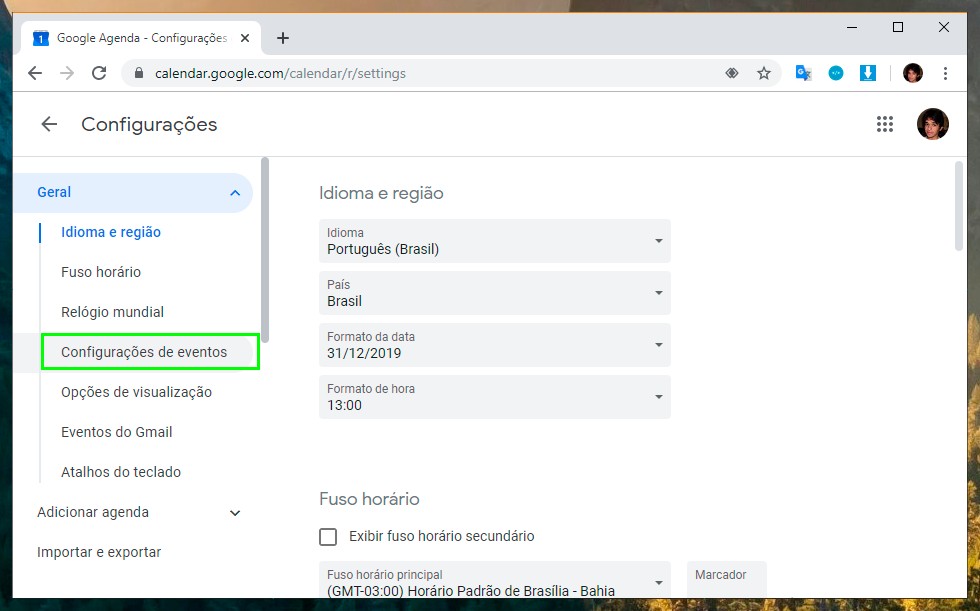Select Idioma e região in sidebar

[111, 232]
